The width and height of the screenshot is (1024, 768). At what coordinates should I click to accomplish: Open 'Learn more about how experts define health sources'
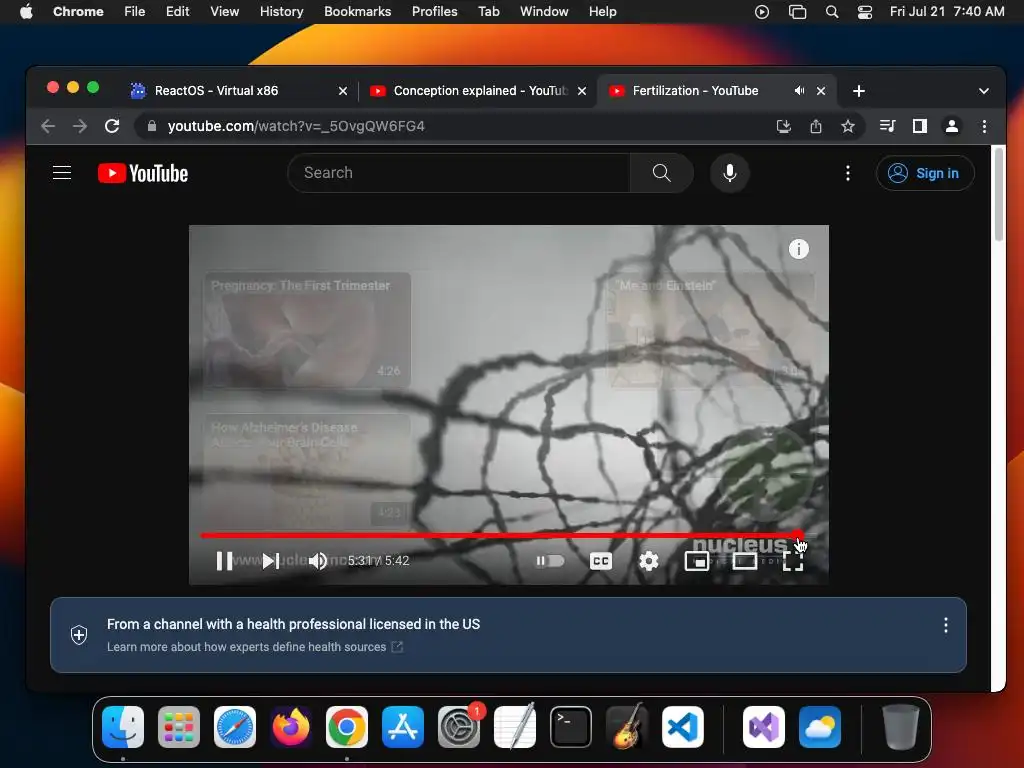(x=255, y=647)
